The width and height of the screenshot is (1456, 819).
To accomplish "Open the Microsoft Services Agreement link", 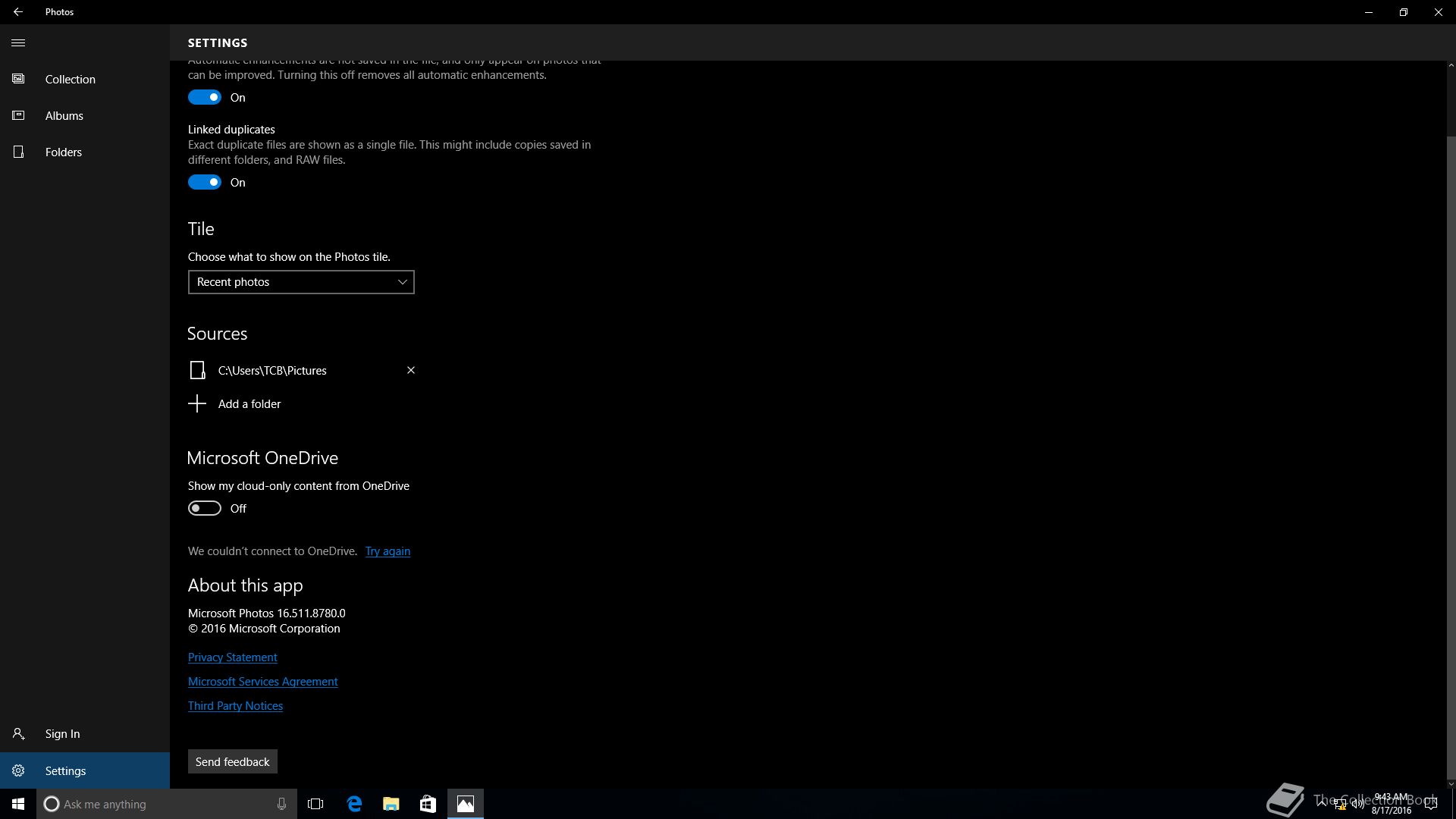I will (263, 682).
